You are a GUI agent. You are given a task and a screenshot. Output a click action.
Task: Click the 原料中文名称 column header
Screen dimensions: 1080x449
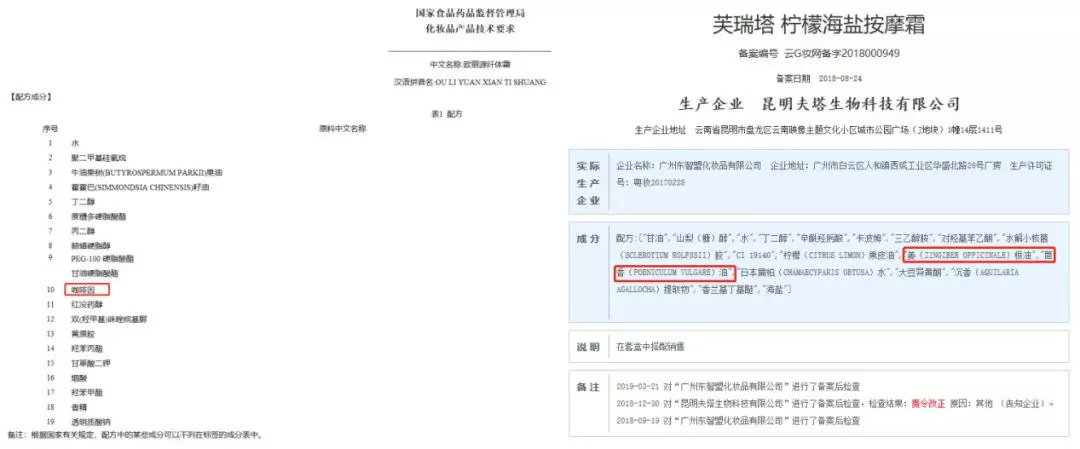(342, 129)
